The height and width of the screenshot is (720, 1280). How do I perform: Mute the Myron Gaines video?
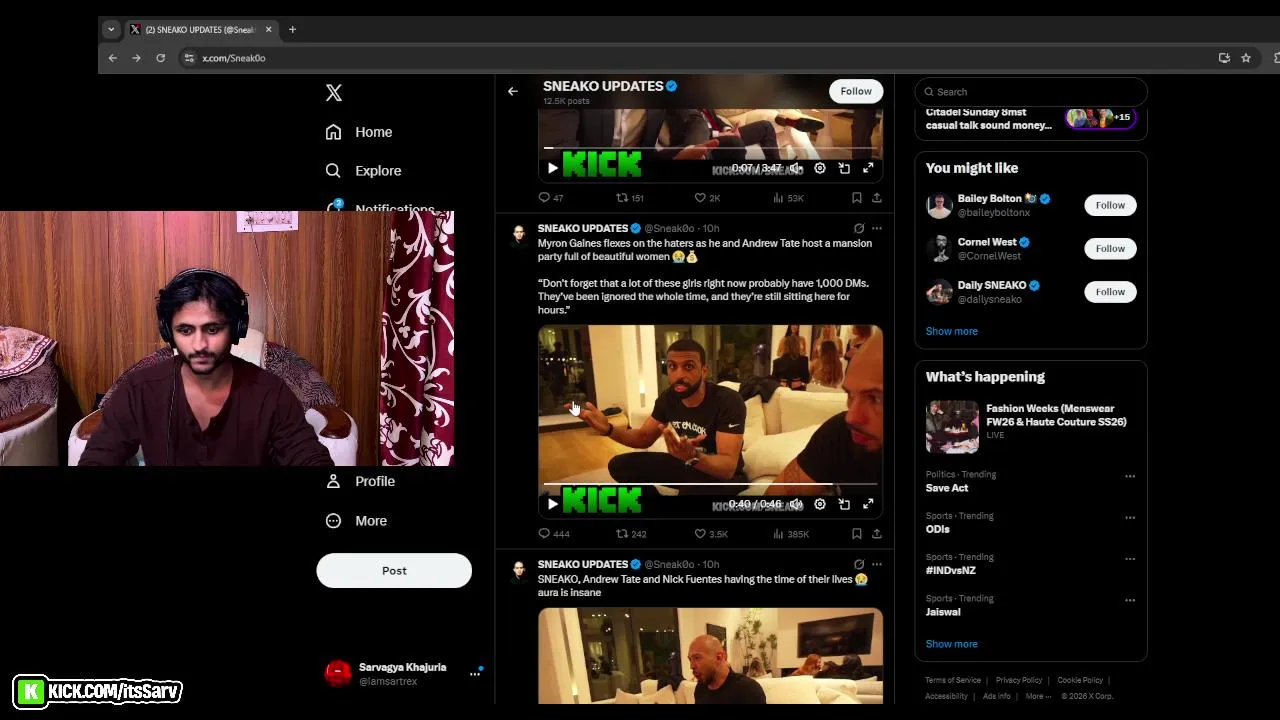[x=796, y=504]
